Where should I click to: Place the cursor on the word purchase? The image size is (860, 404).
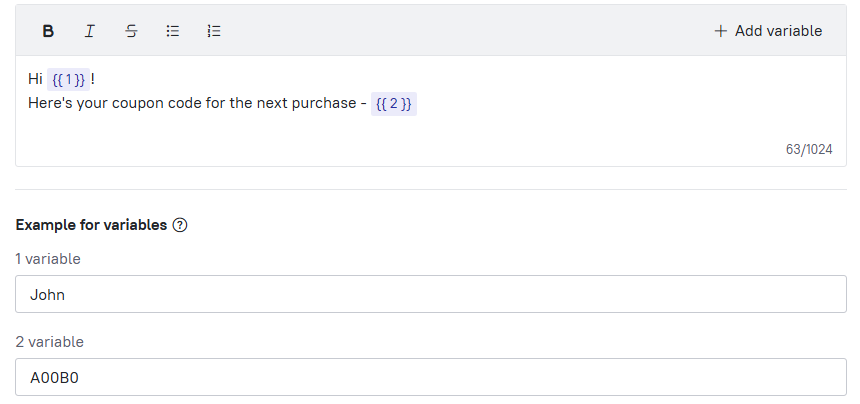coord(324,104)
